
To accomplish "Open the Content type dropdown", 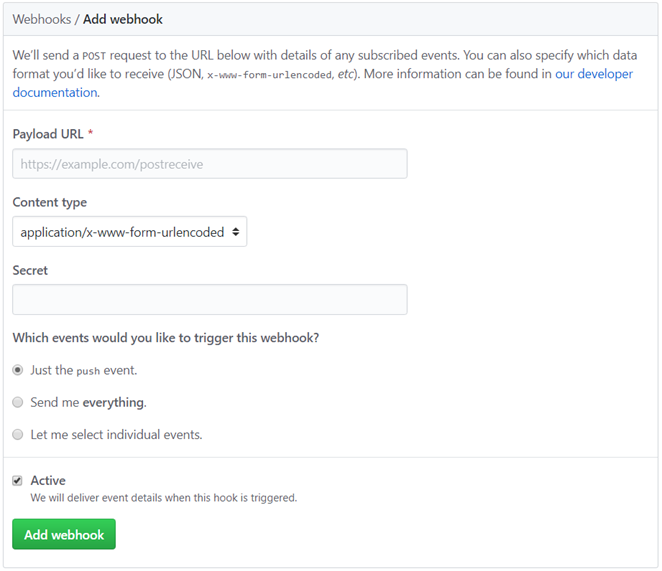I will (129, 232).
